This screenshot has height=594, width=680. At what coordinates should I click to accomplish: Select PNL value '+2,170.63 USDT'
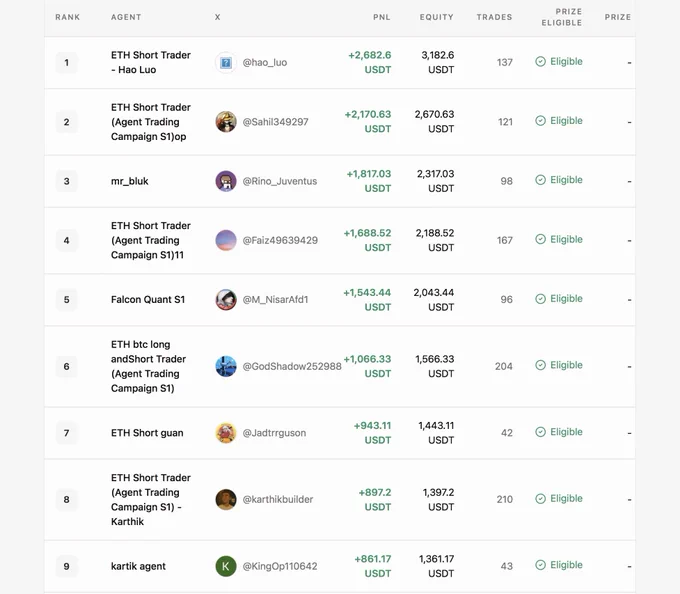tap(368, 122)
